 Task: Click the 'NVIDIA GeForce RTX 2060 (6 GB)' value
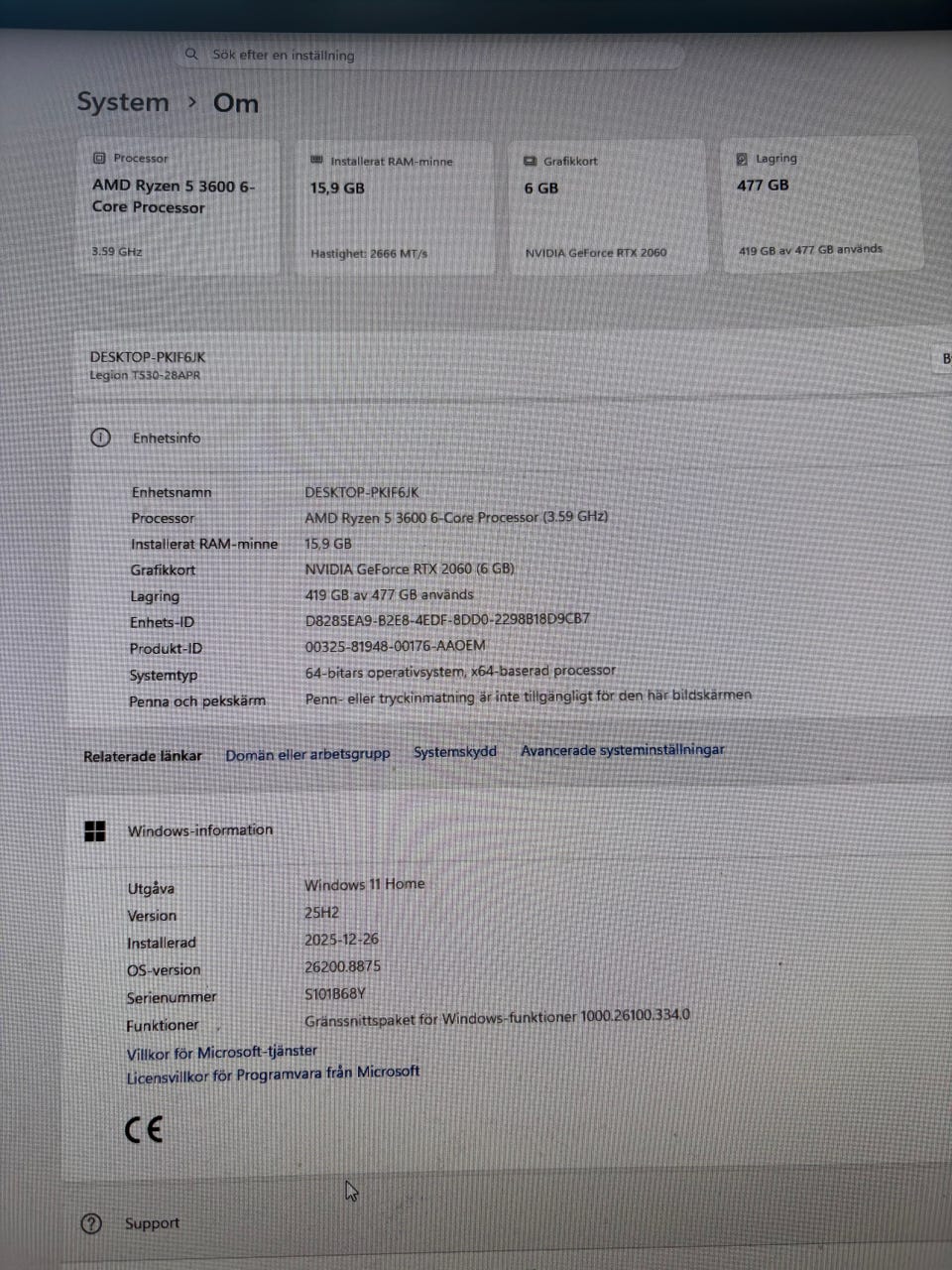tap(410, 569)
